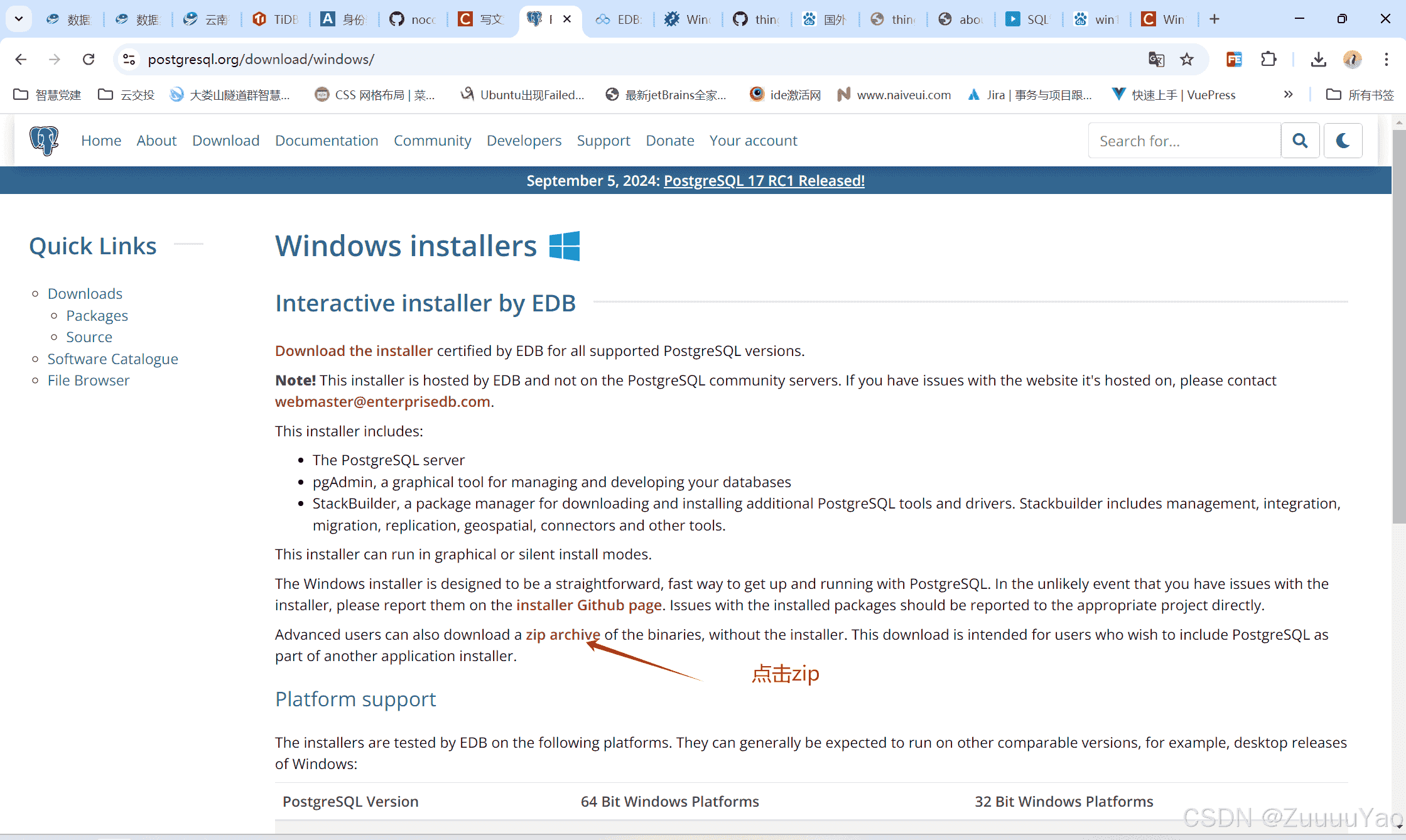Screen dimensions: 1406x840
Task: Open Support nav item
Action: coord(603,141)
